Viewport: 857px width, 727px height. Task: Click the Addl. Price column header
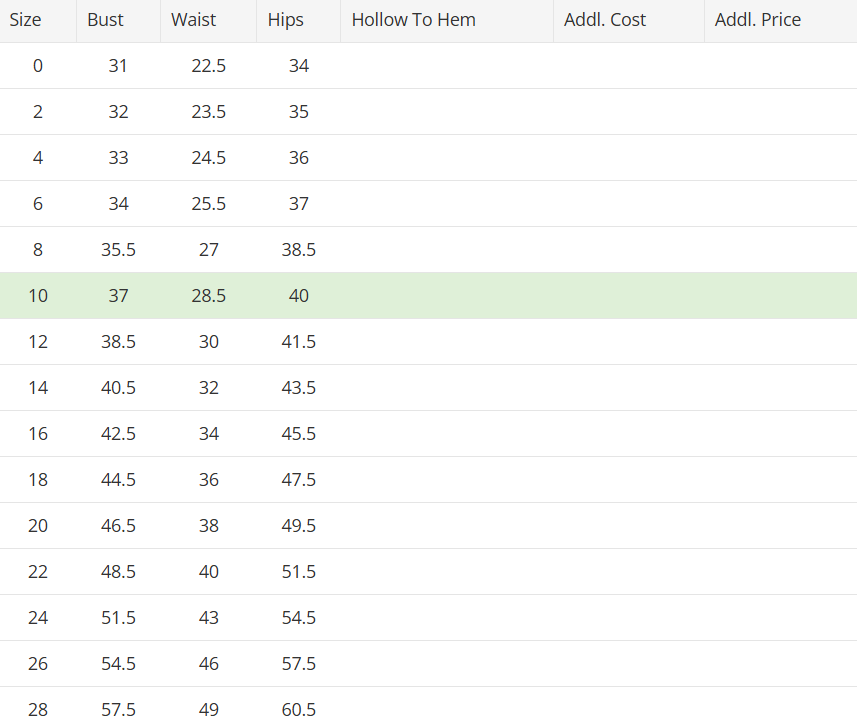[780, 20]
